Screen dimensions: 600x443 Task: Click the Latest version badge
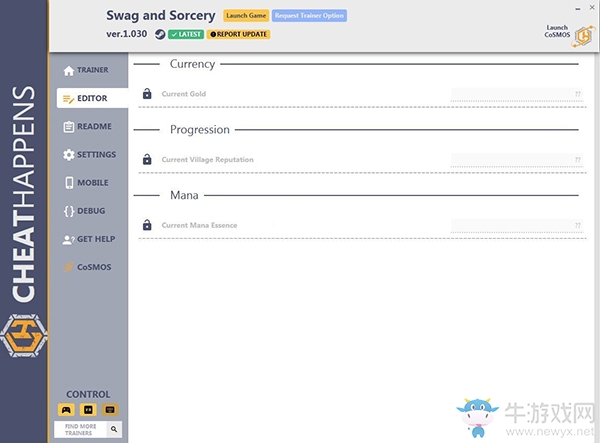[186, 34]
